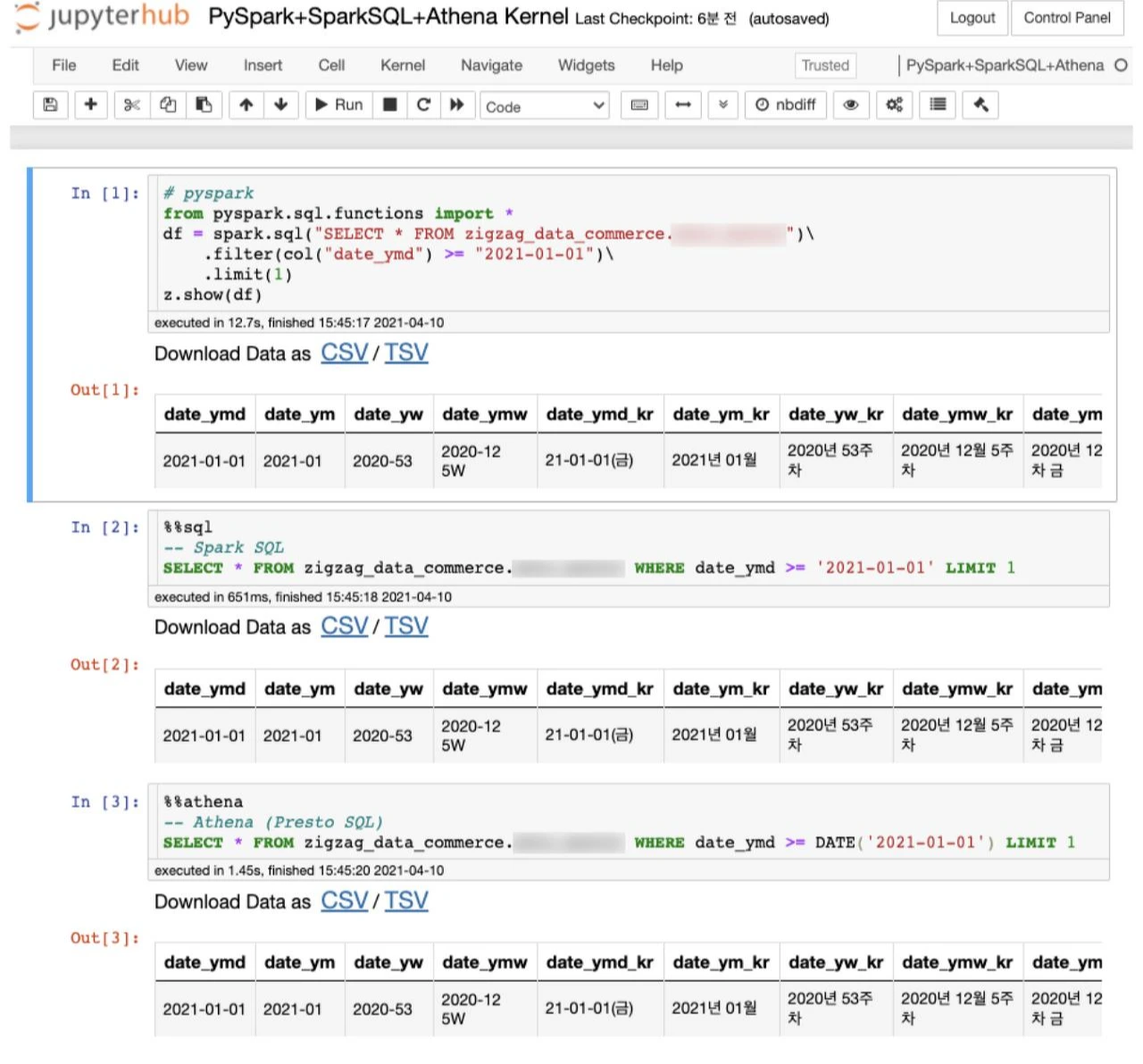Focus the pyspark code cell In [1]

click(x=629, y=244)
